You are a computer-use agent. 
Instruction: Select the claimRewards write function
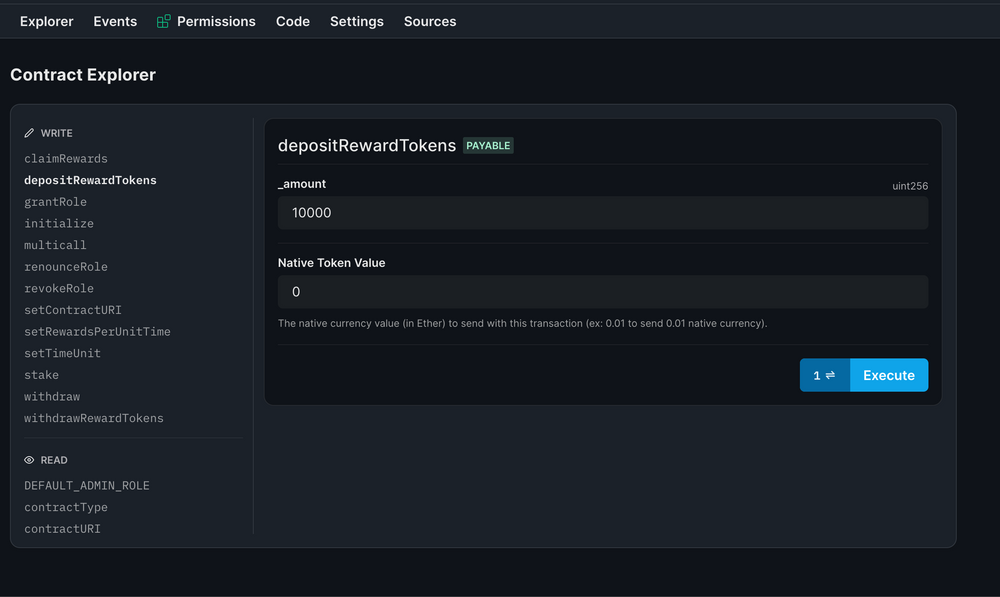coord(66,158)
